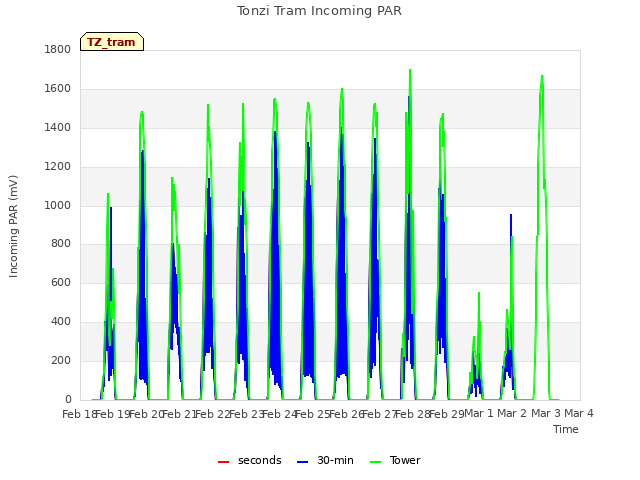Click the Incoming PAR (mV) axis label
Viewport: 640px width, 480px height.
click(13, 227)
